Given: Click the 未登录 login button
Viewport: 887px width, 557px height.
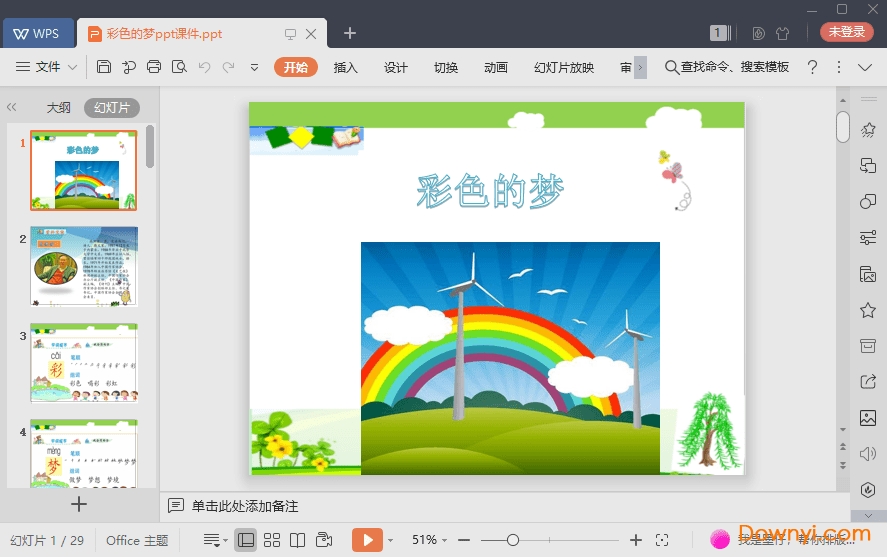Looking at the screenshot, I should tap(846, 32).
